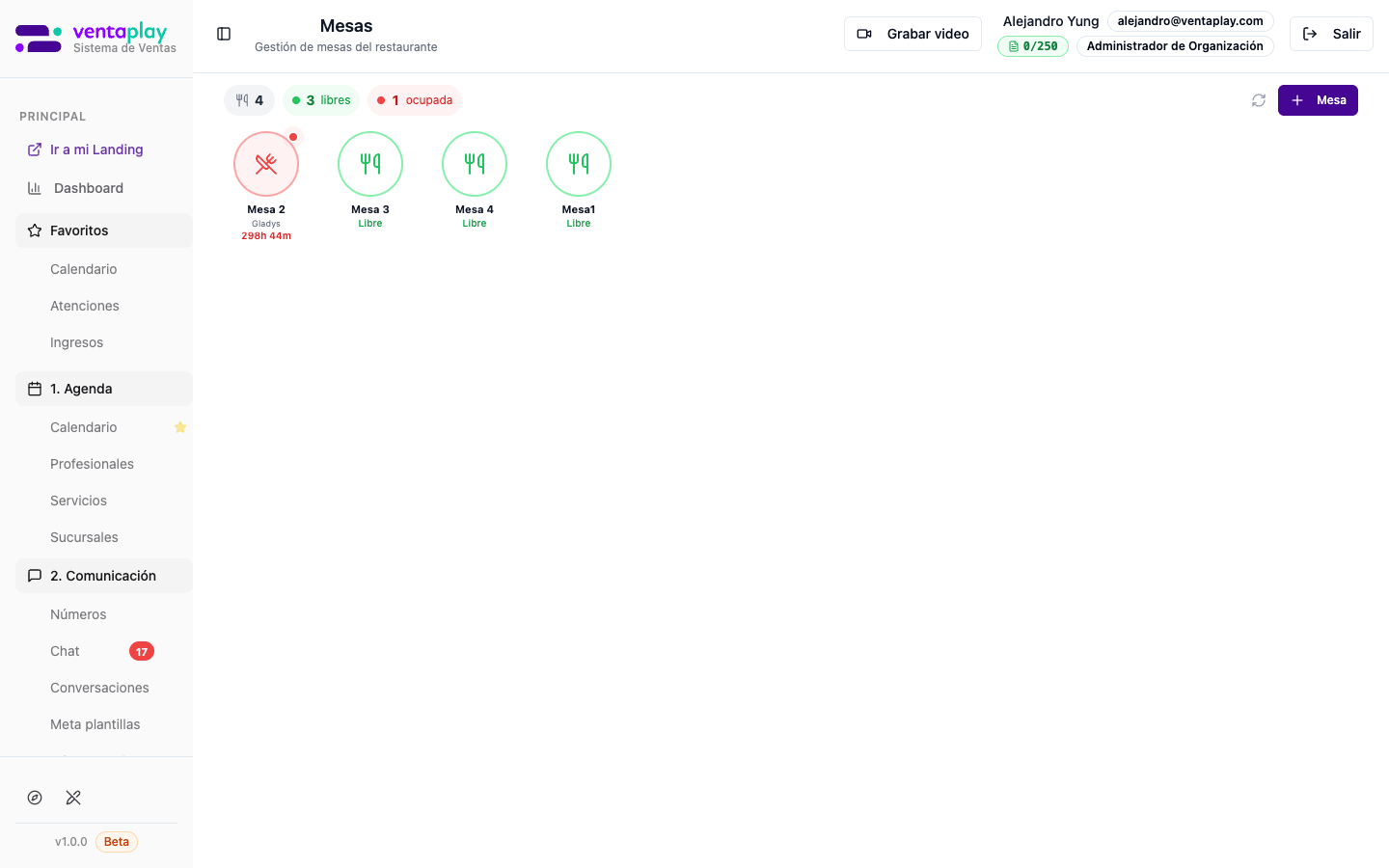Expand the 2. Comunicación section header
Viewport: 1389px width, 868px height.
click(104, 576)
